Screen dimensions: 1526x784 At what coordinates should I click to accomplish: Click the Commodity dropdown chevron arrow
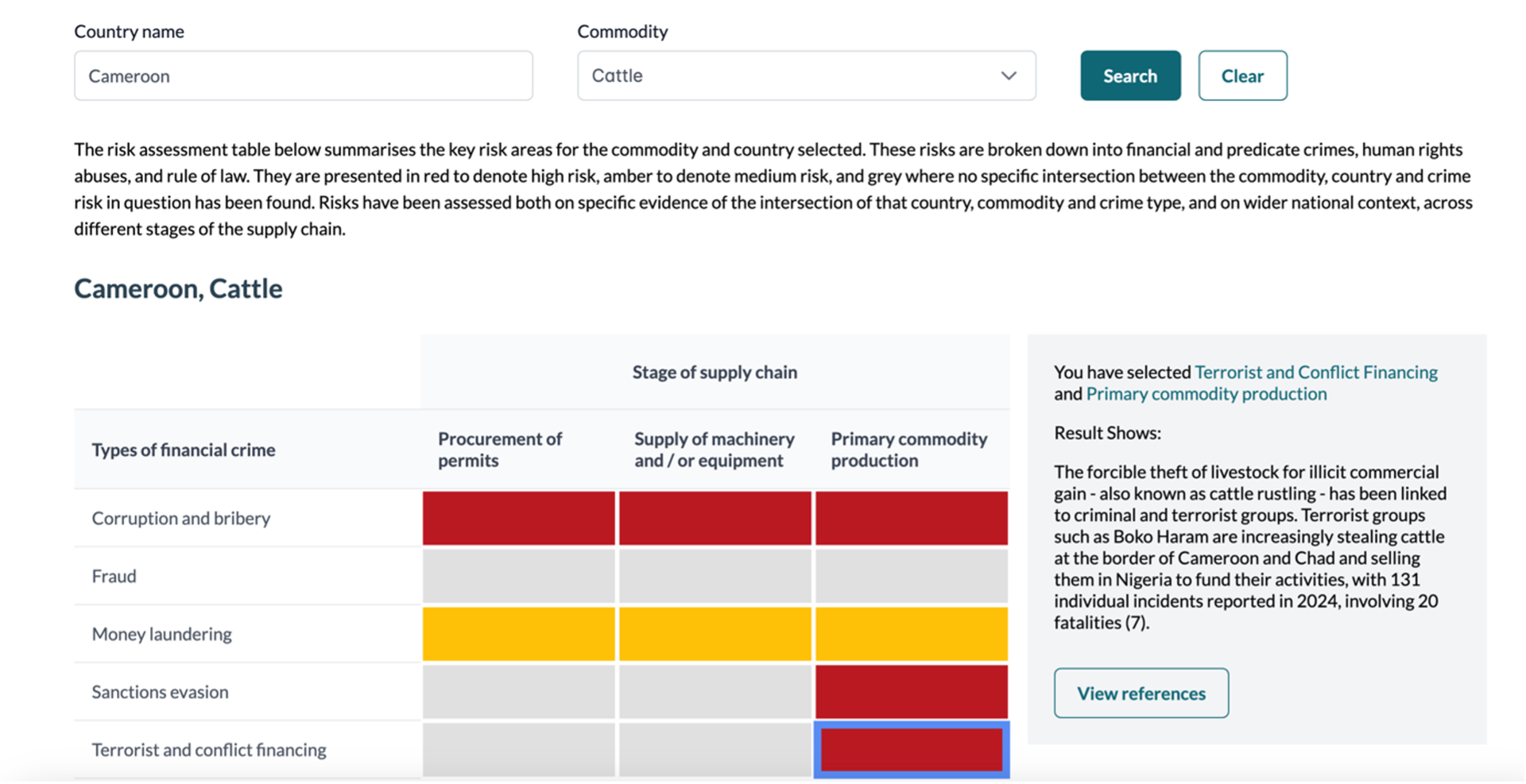click(1009, 76)
